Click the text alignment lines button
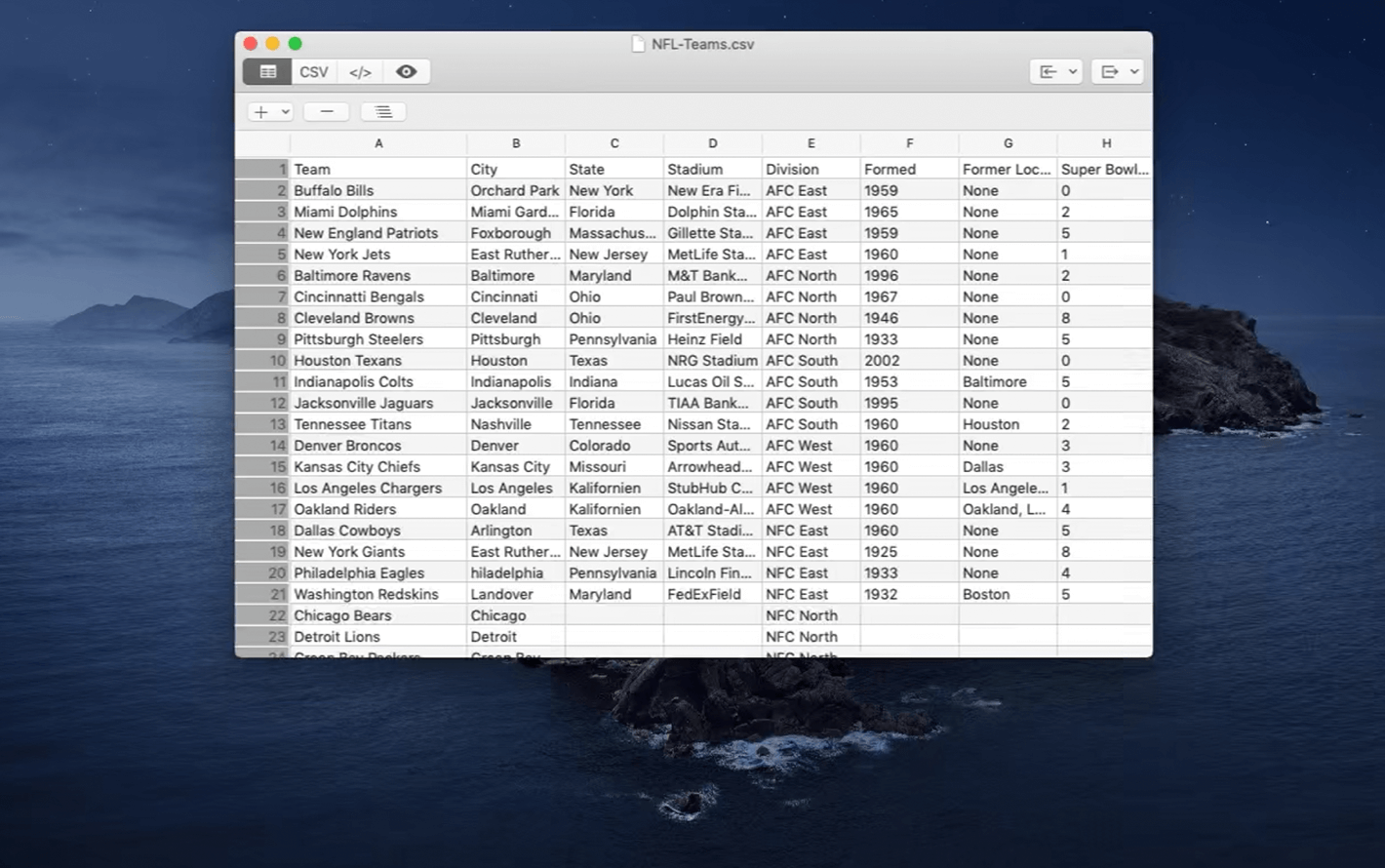1385x868 pixels. (383, 112)
